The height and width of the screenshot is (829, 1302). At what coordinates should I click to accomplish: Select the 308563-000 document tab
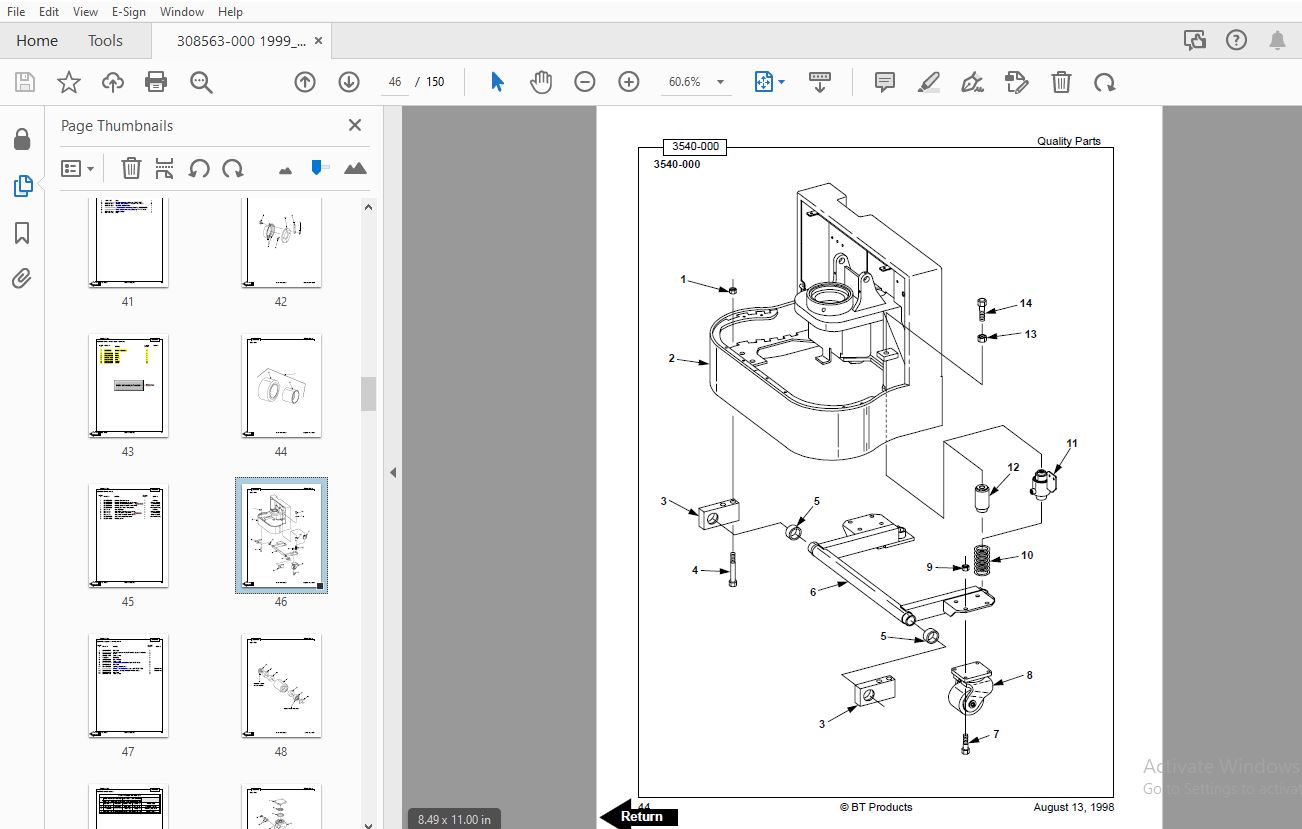[240, 41]
